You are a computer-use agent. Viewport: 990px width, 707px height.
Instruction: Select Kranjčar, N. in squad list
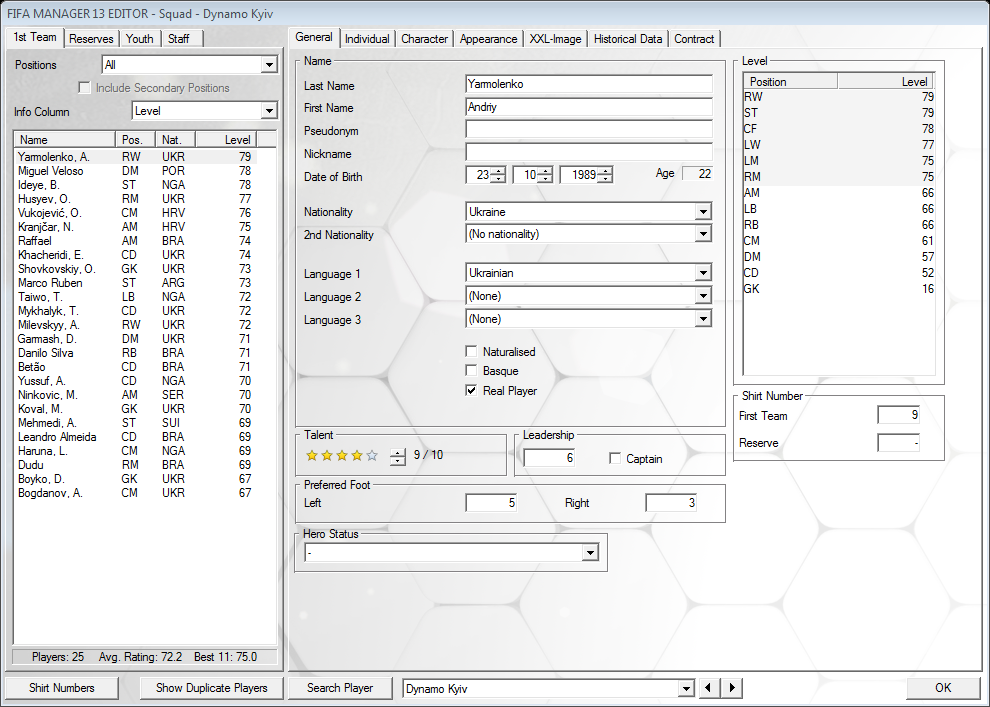(135, 227)
